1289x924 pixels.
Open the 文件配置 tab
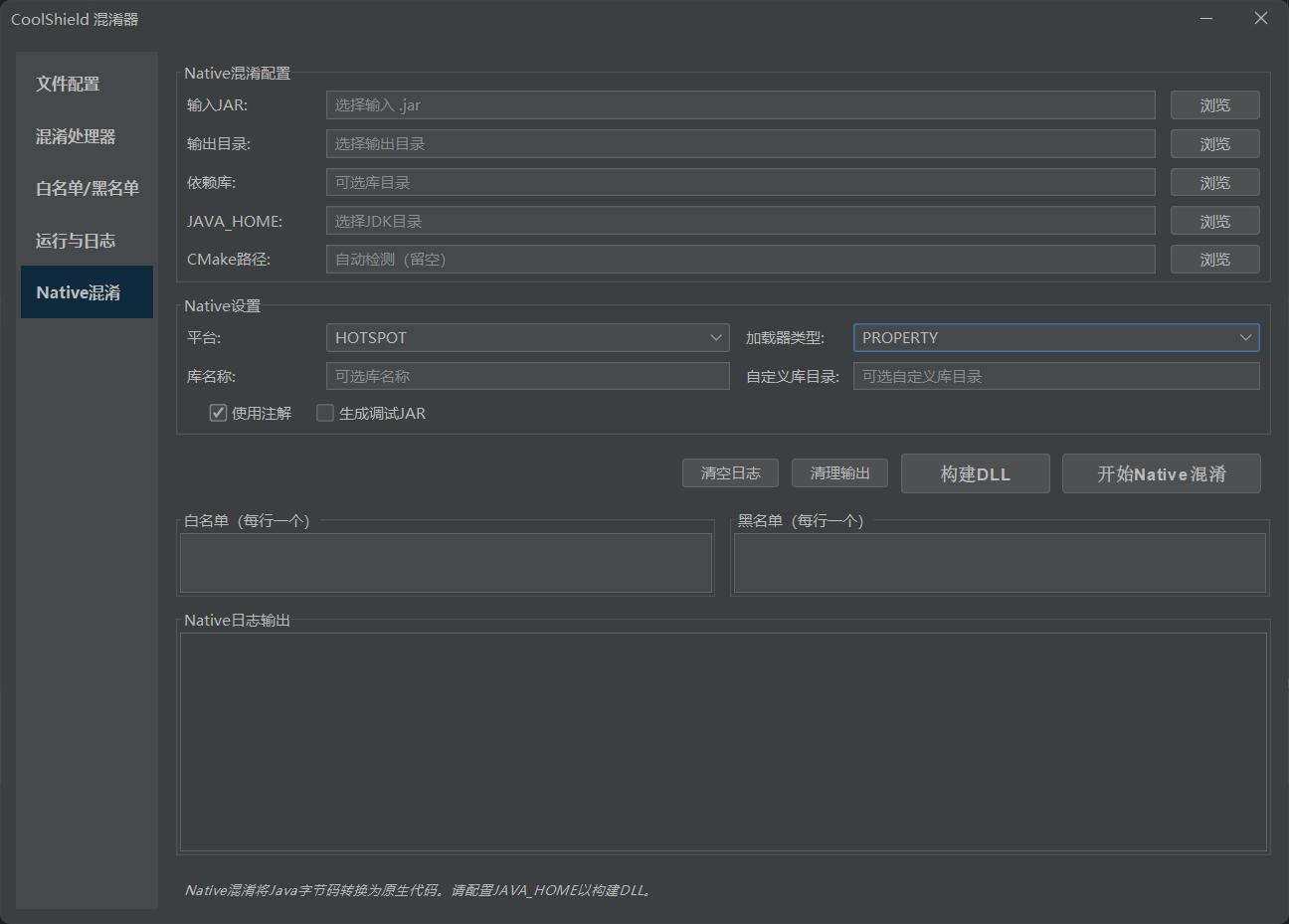tap(69, 85)
